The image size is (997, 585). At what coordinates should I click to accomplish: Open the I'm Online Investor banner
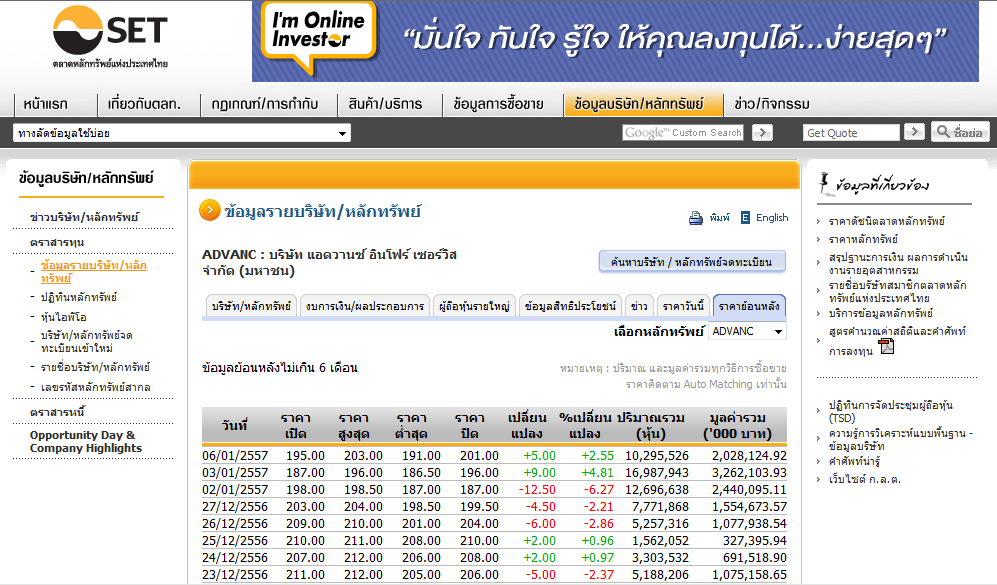click(x=615, y=41)
